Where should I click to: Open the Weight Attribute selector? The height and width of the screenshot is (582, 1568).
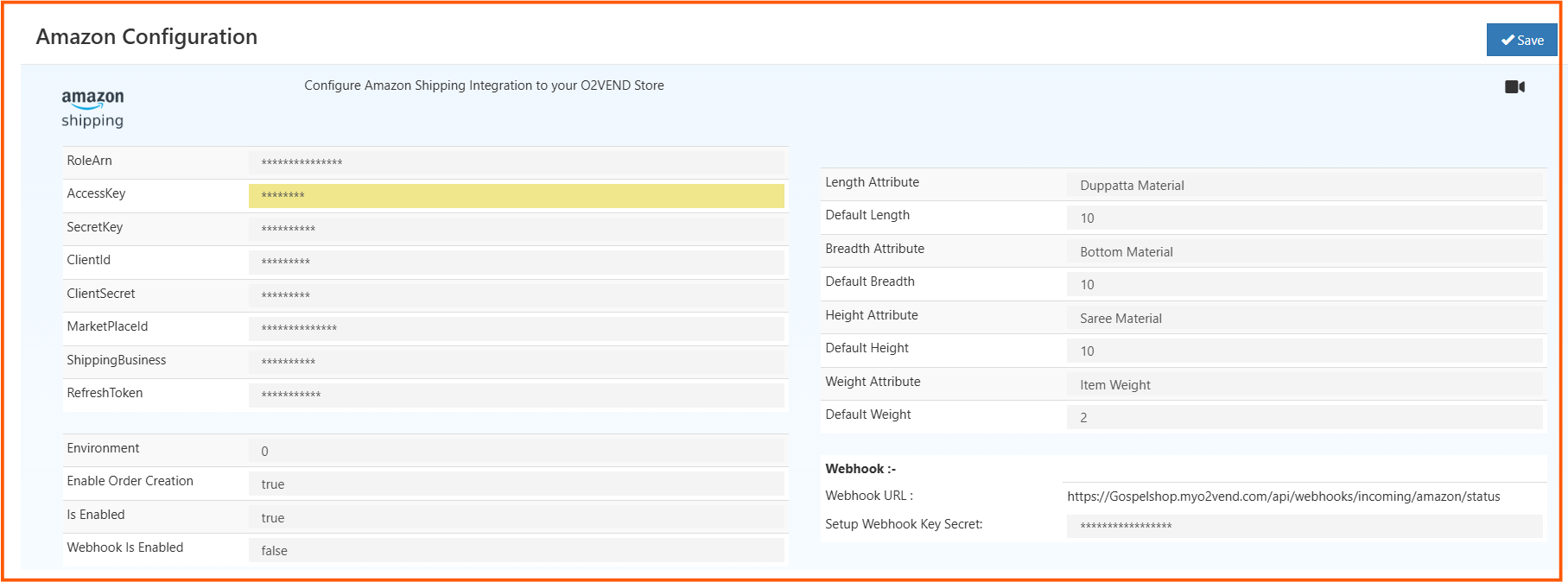[1305, 384]
